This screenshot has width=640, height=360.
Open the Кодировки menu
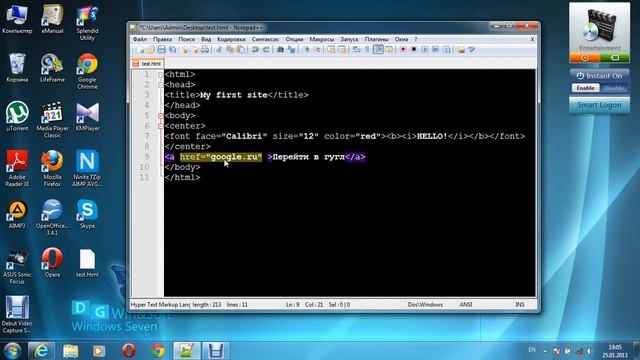point(231,39)
